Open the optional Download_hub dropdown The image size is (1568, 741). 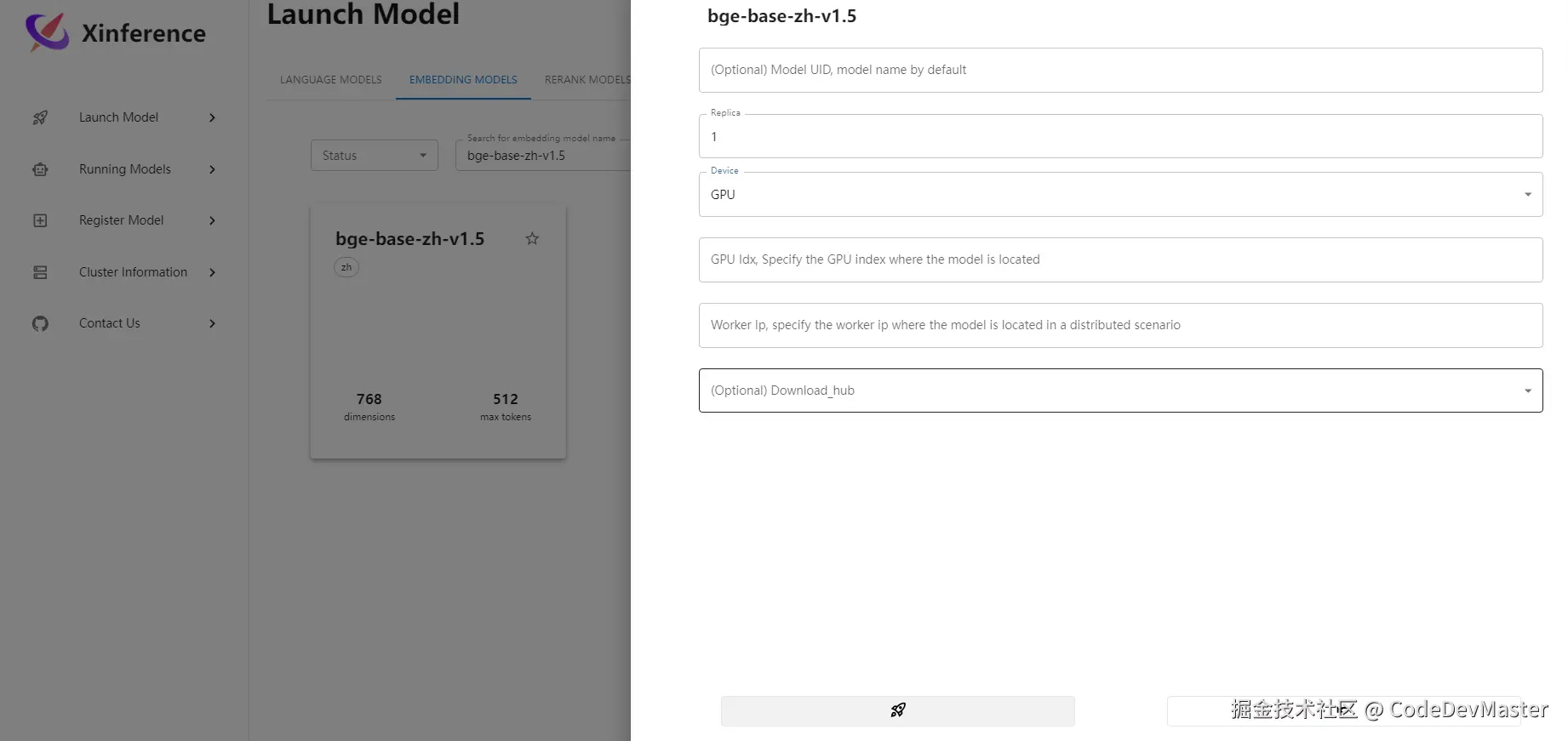(x=1120, y=390)
